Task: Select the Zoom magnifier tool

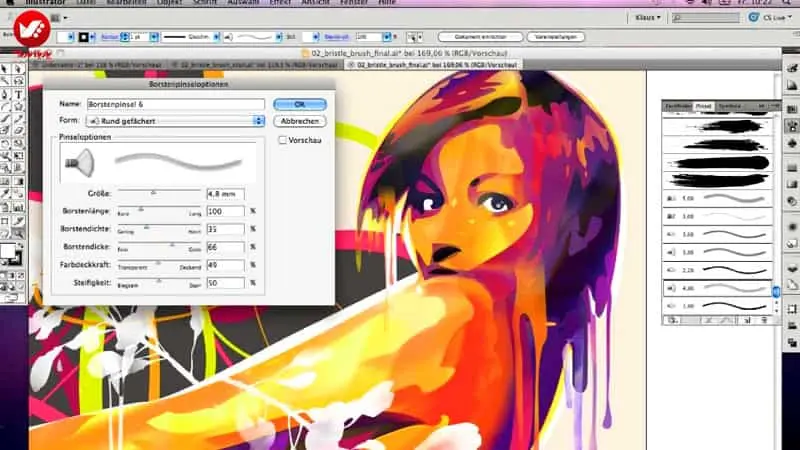Action: [18, 234]
